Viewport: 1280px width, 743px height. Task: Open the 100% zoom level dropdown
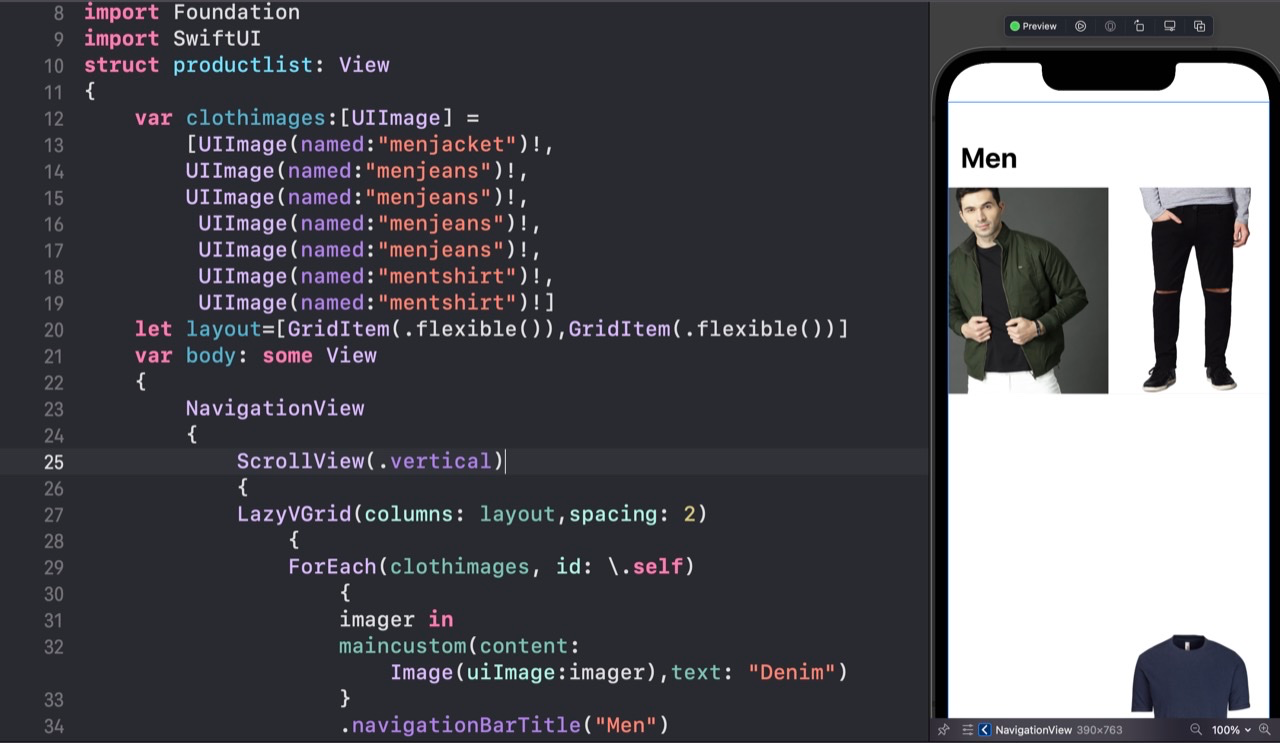coord(1231,730)
